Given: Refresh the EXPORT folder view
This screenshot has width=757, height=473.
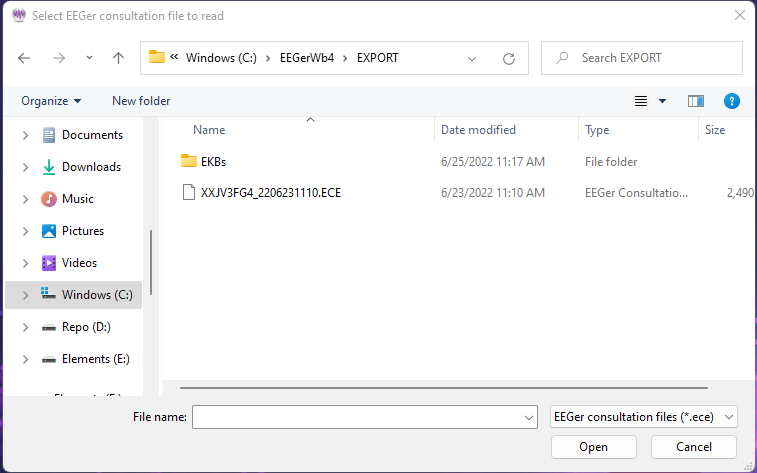Looking at the screenshot, I should pyautogui.click(x=509, y=58).
